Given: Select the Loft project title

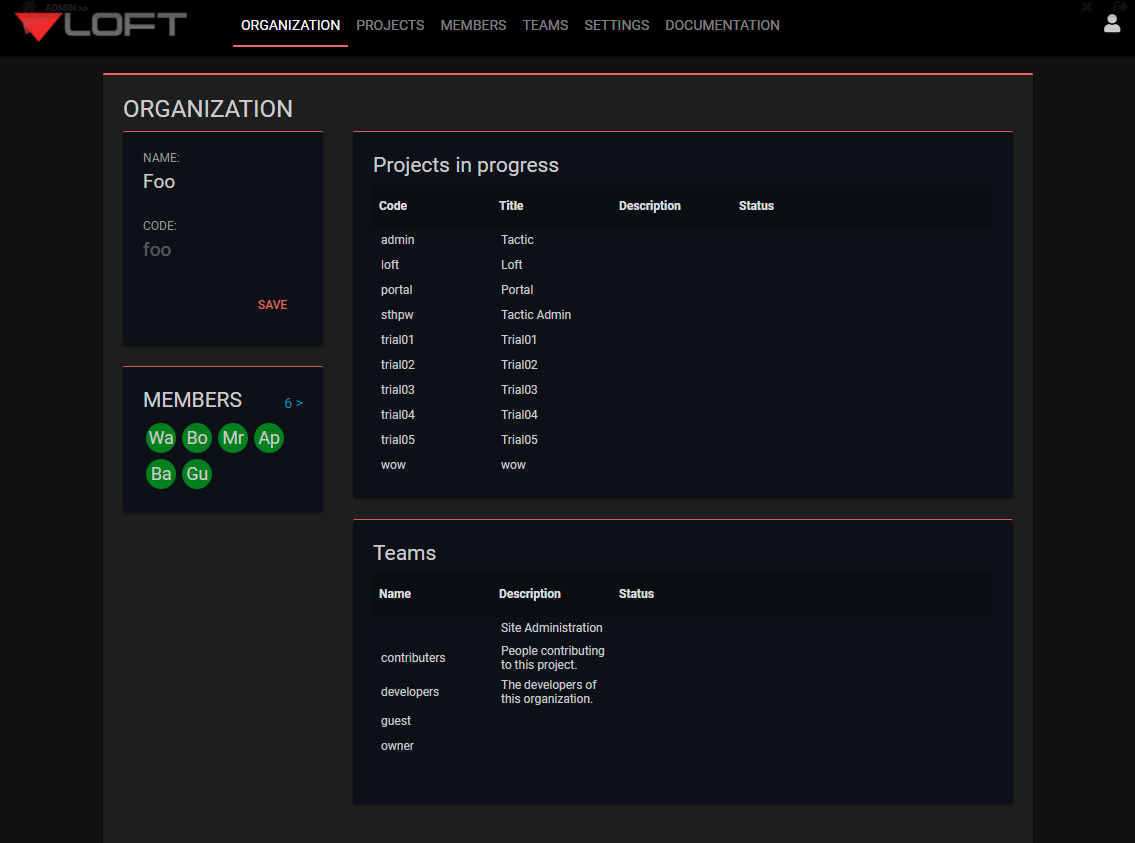Looking at the screenshot, I should (x=511, y=265).
